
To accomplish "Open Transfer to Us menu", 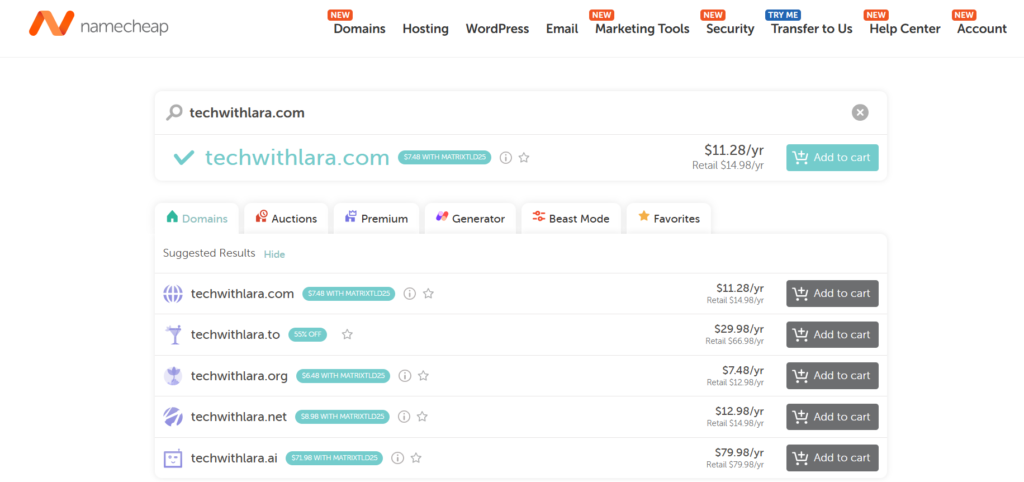I will pos(812,29).
